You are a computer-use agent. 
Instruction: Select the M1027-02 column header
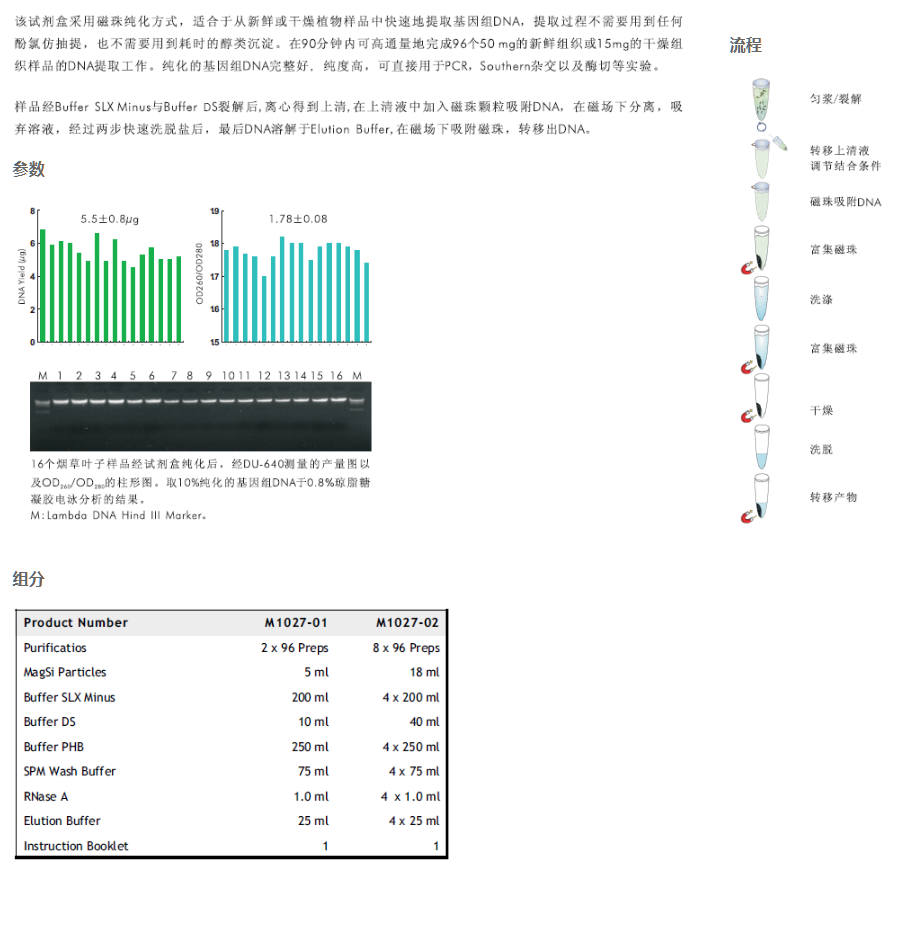pos(407,623)
